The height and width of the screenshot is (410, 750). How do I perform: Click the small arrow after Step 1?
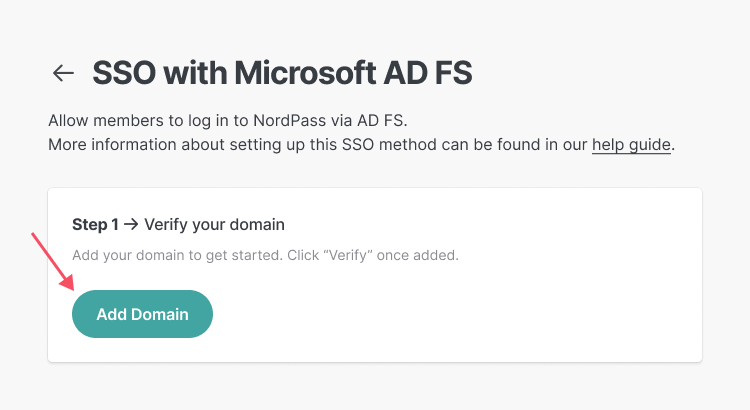[x=131, y=224]
